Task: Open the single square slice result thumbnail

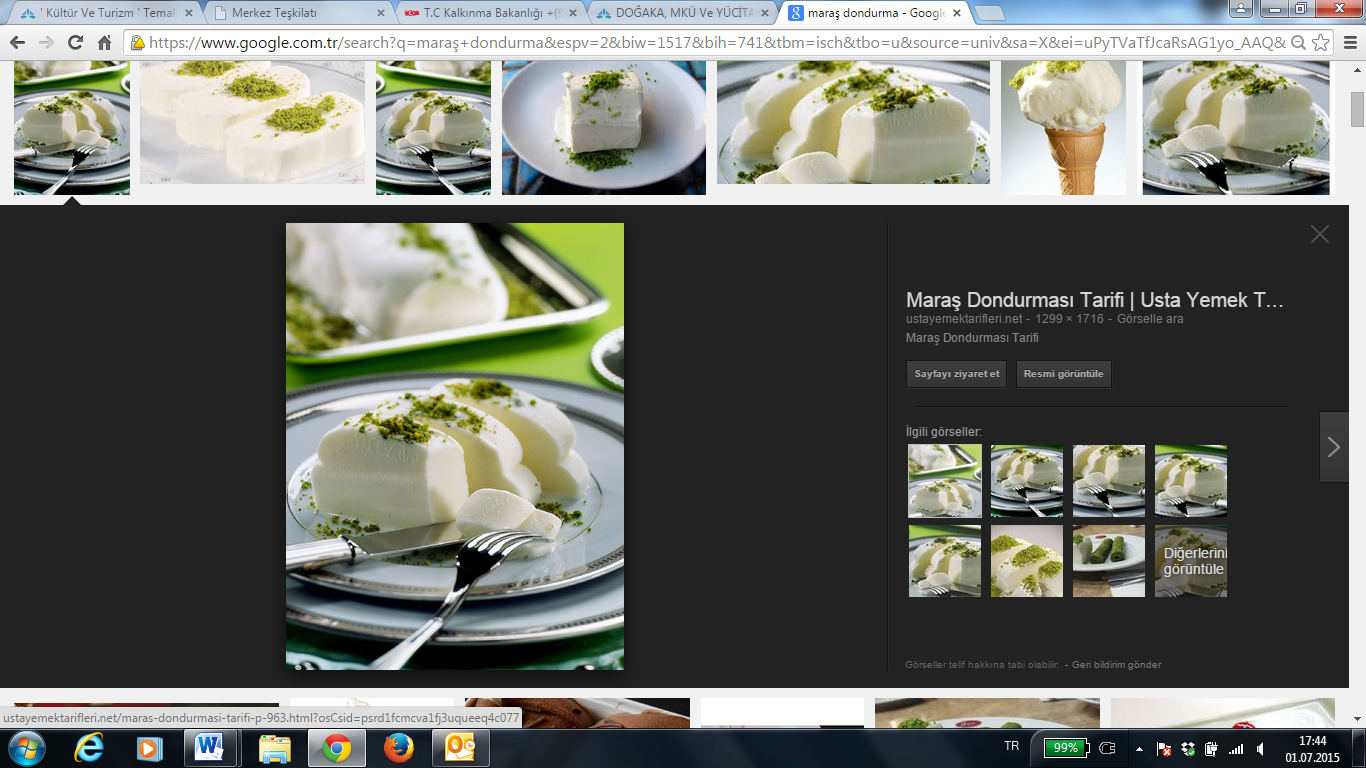Action: tap(604, 128)
